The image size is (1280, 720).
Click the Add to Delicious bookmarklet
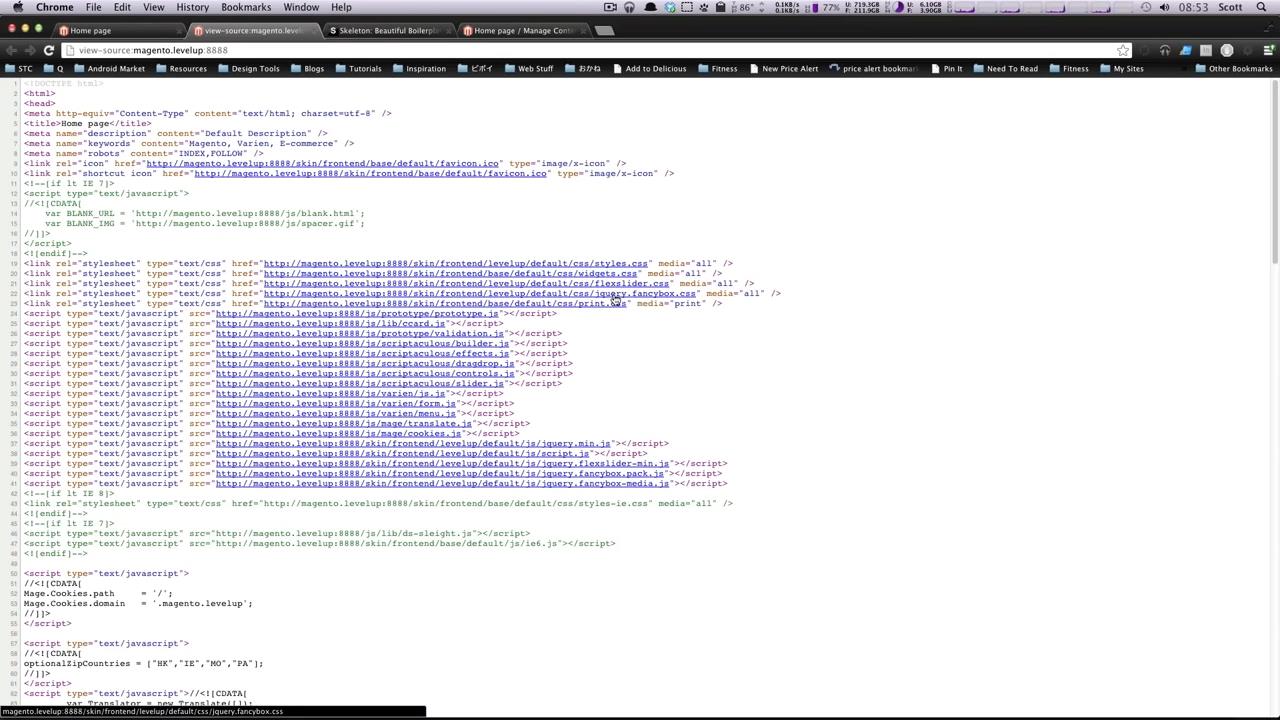point(649,69)
